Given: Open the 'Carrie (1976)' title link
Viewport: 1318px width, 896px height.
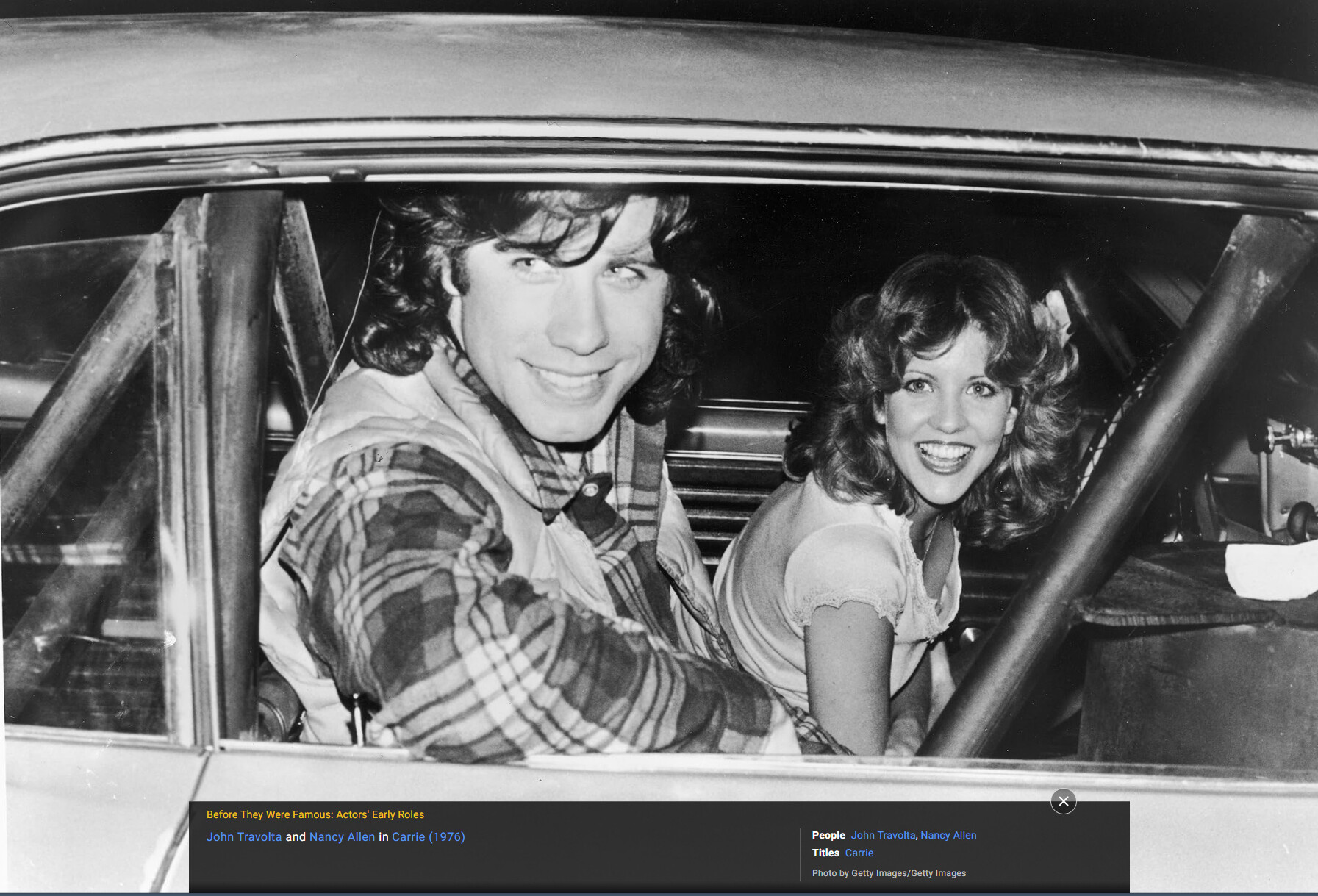Looking at the screenshot, I should click(429, 836).
